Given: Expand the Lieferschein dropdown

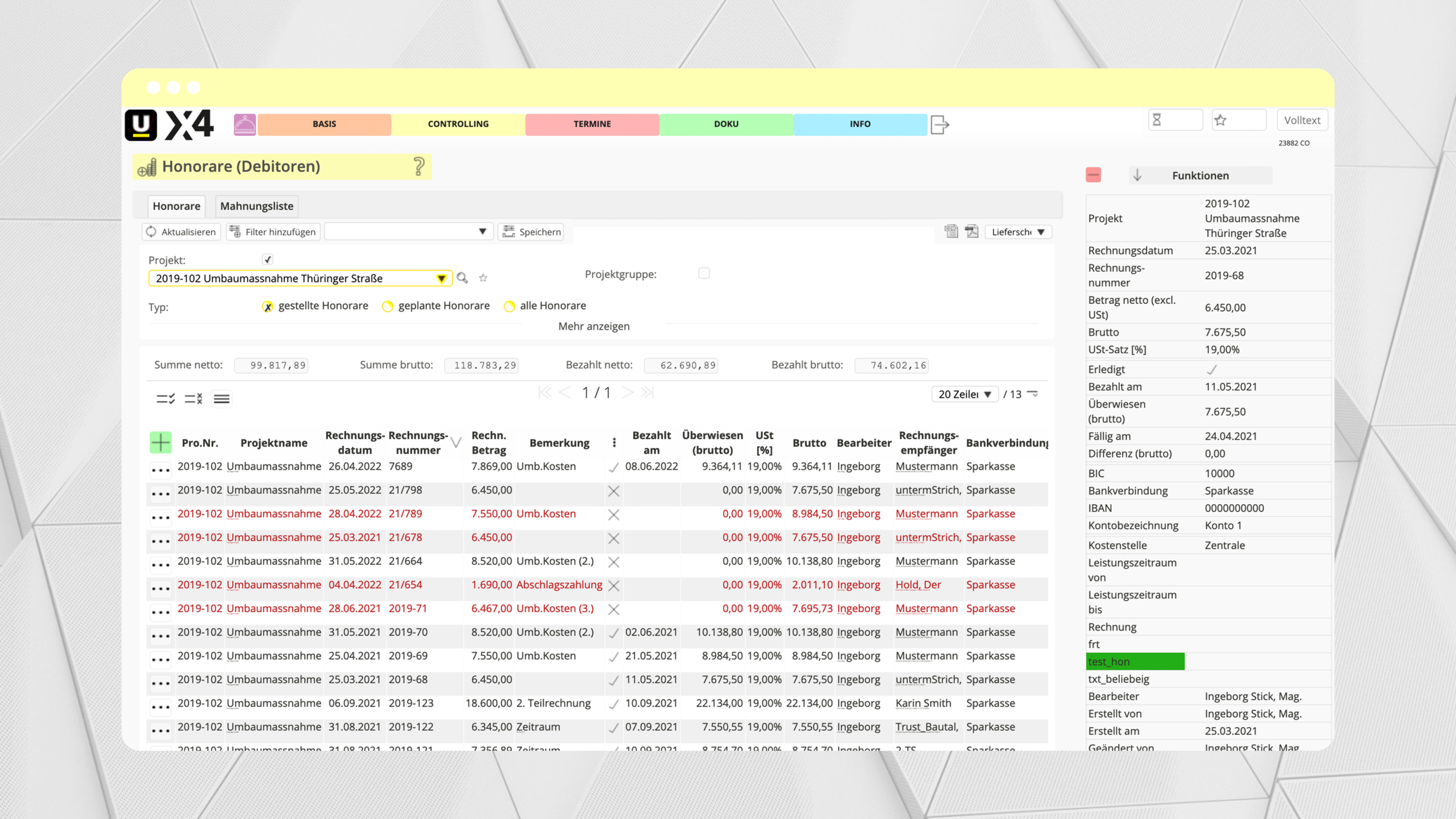Looking at the screenshot, I should 1018,232.
